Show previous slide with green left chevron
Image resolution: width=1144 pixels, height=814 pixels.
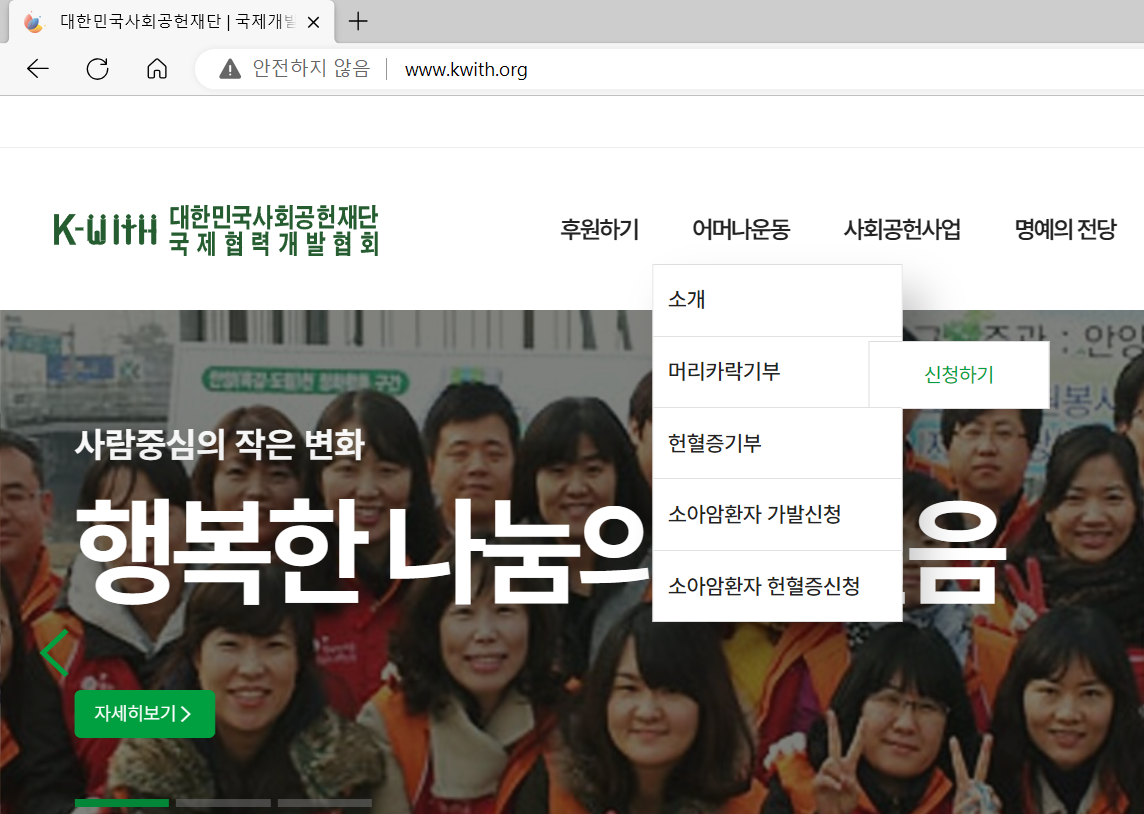(x=55, y=653)
